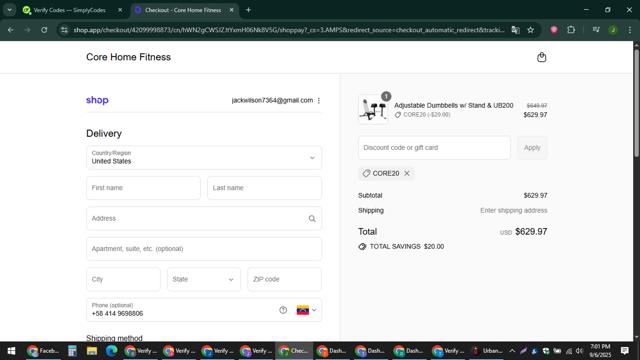Click the Total amount $629.97 next to USD

pyautogui.click(x=531, y=232)
